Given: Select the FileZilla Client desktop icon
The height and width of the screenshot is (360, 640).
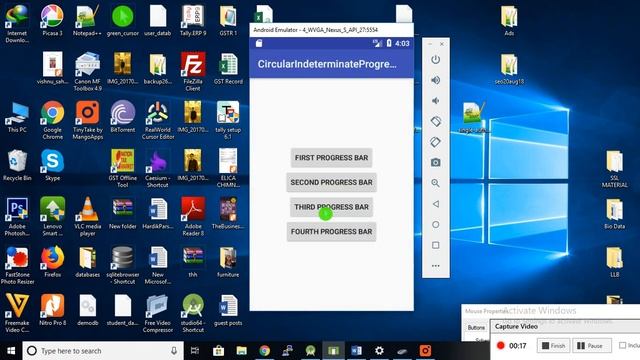Looking at the screenshot, I should tap(193, 72).
